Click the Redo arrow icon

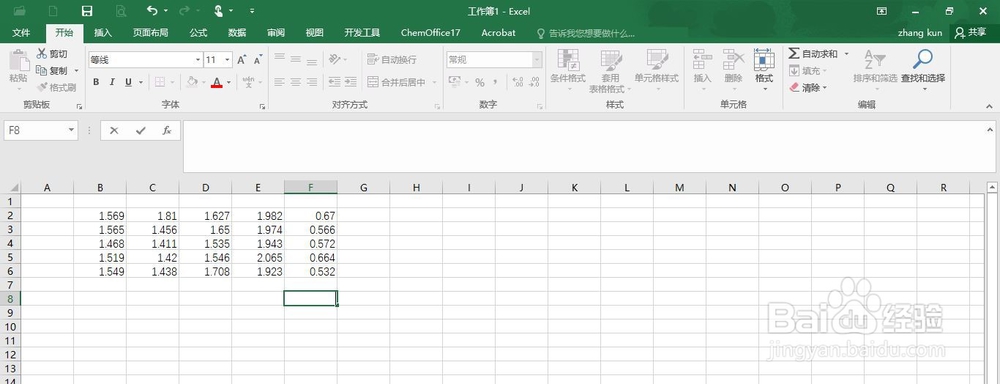point(185,11)
